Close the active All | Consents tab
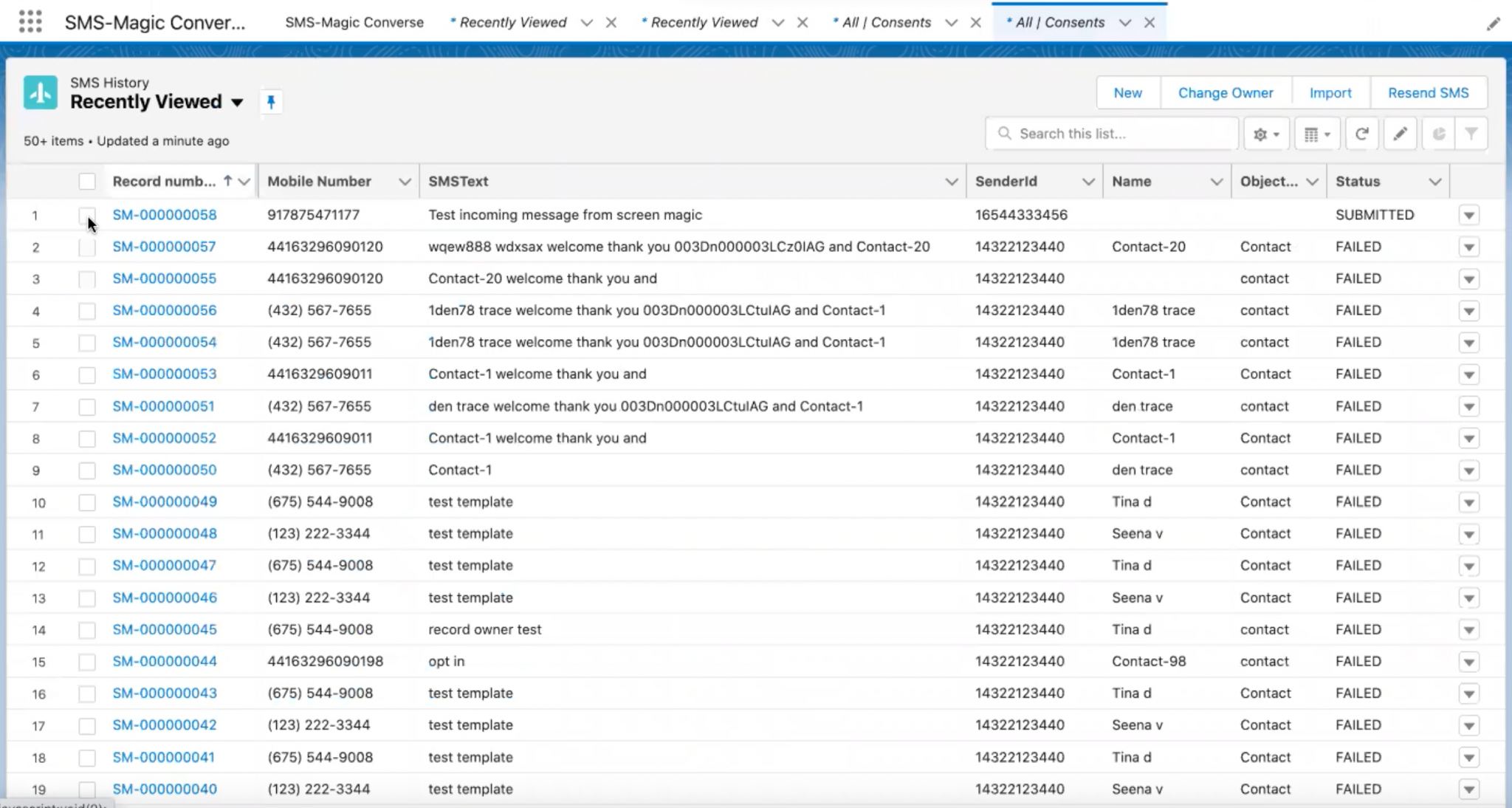The width and height of the screenshot is (1512, 808). pyautogui.click(x=1150, y=23)
